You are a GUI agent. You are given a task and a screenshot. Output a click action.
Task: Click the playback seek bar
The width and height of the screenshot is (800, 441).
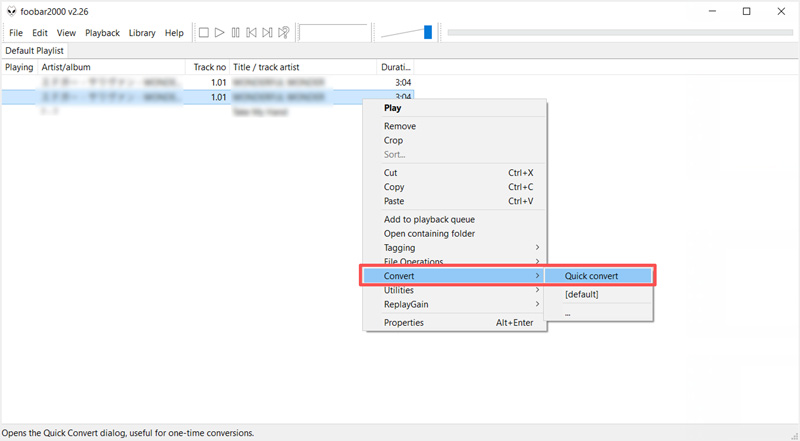tap(620, 32)
